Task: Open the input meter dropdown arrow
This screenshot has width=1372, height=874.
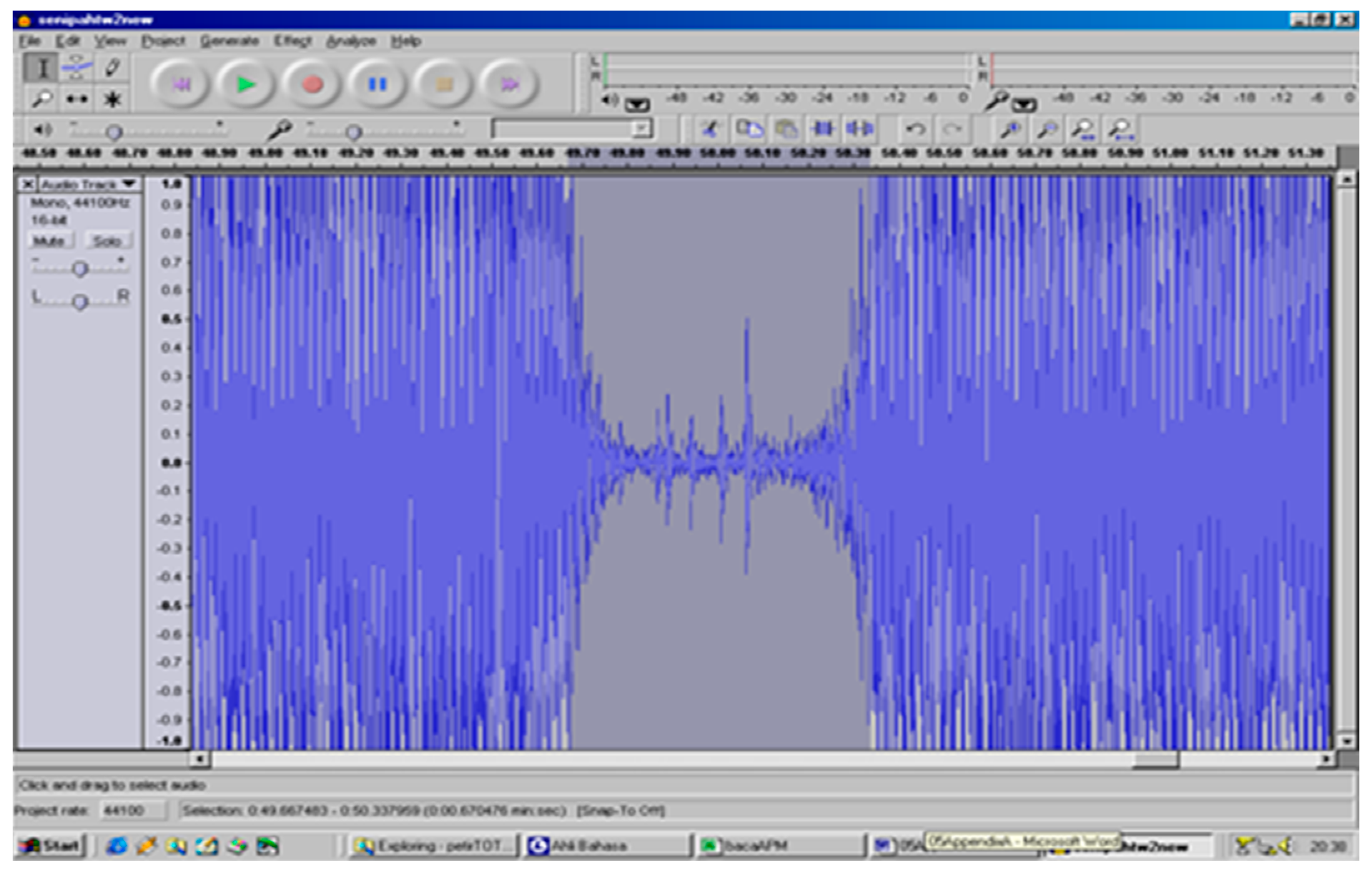Action: (x=1025, y=104)
